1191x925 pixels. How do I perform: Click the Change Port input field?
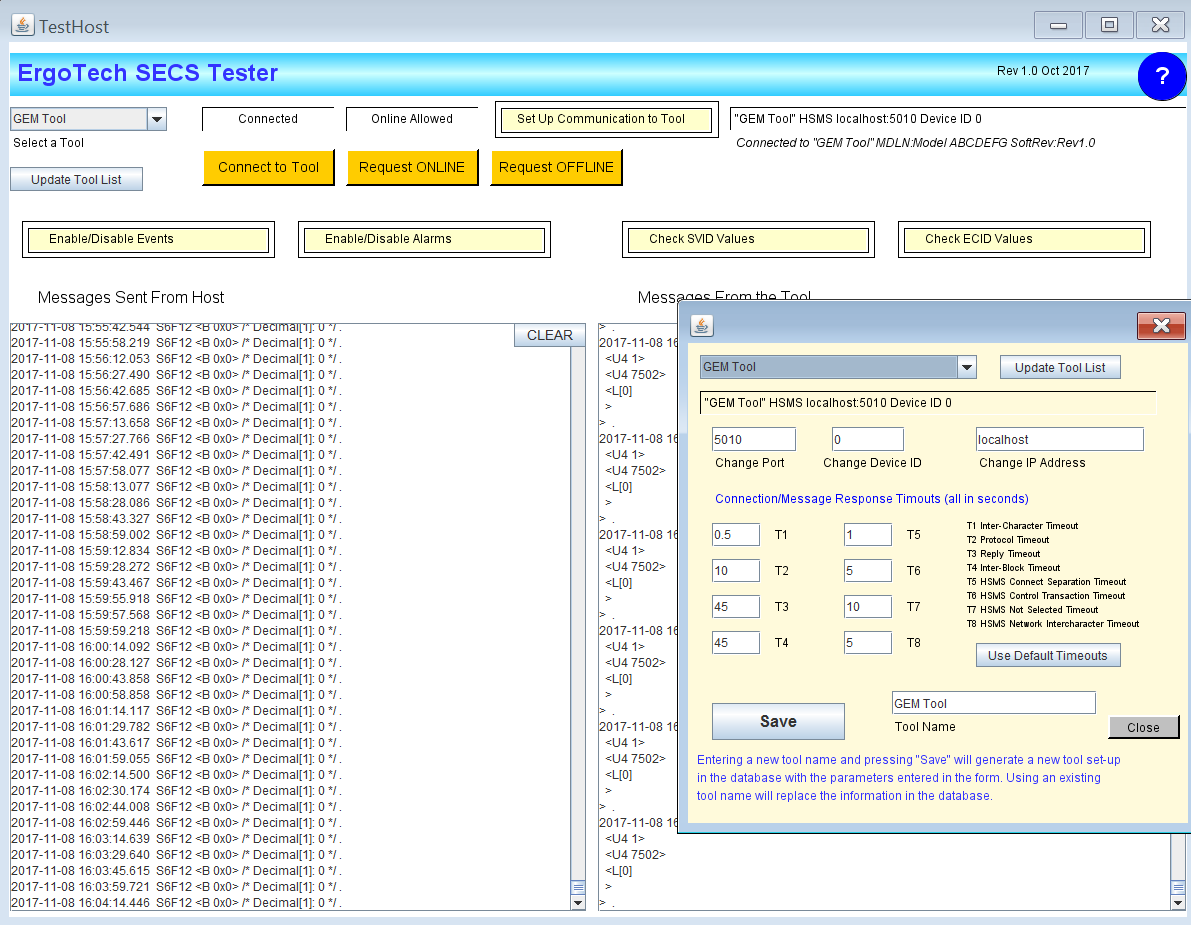pyautogui.click(x=753, y=439)
